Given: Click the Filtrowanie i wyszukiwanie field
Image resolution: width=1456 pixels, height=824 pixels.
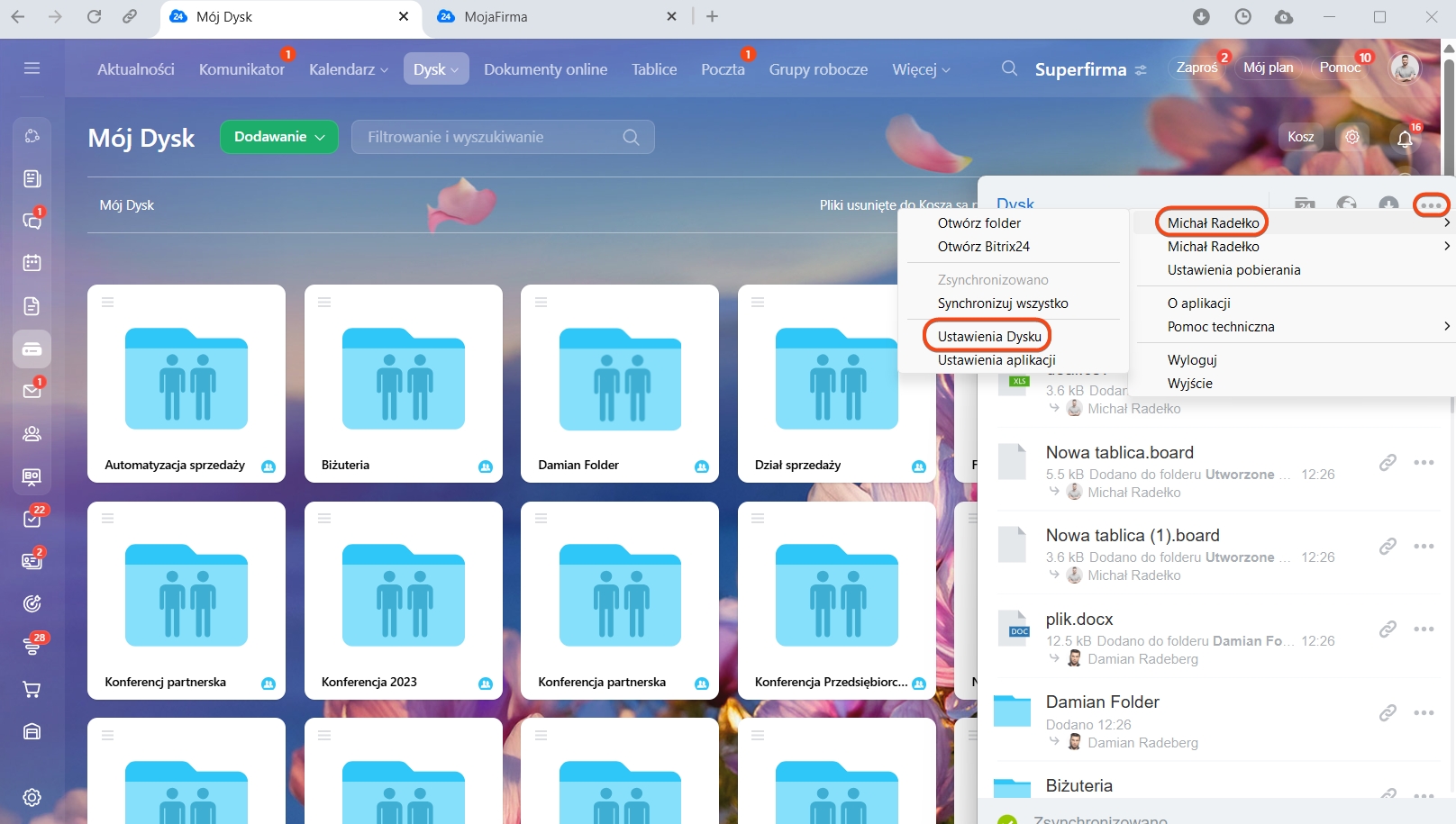Looking at the screenshot, I should (503, 137).
